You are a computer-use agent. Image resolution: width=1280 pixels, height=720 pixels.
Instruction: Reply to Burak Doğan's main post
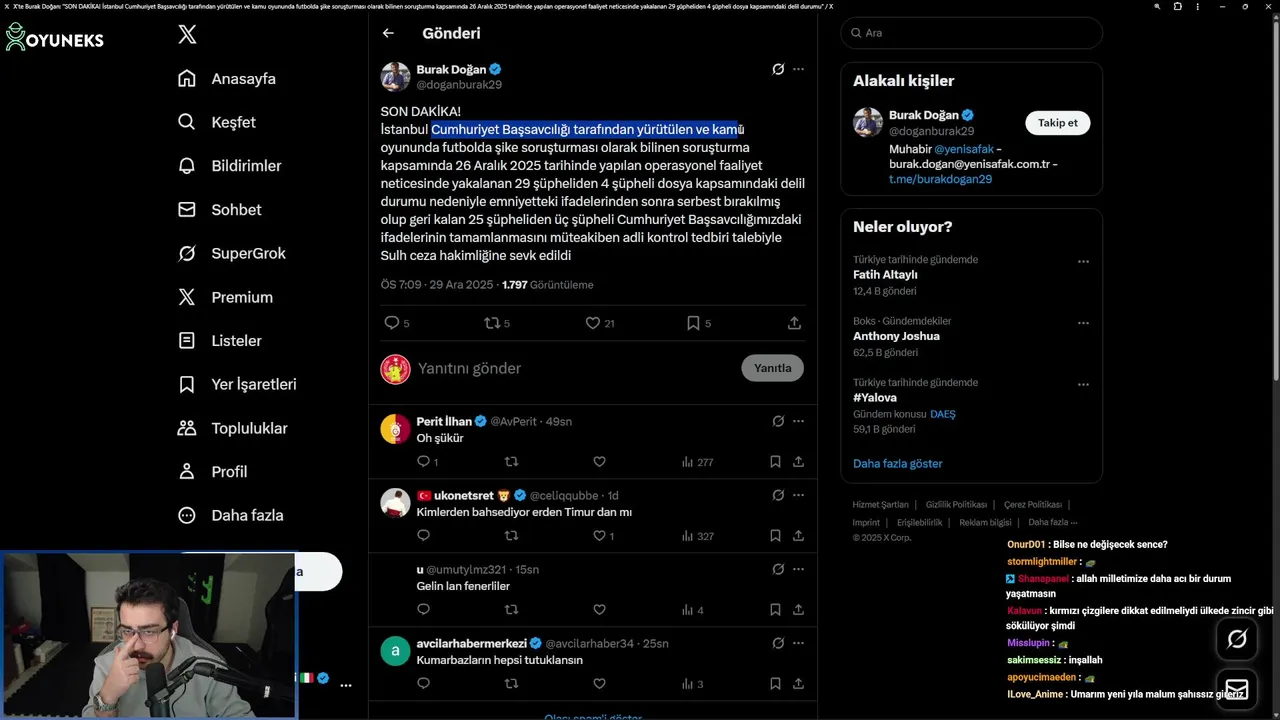pos(392,323)
